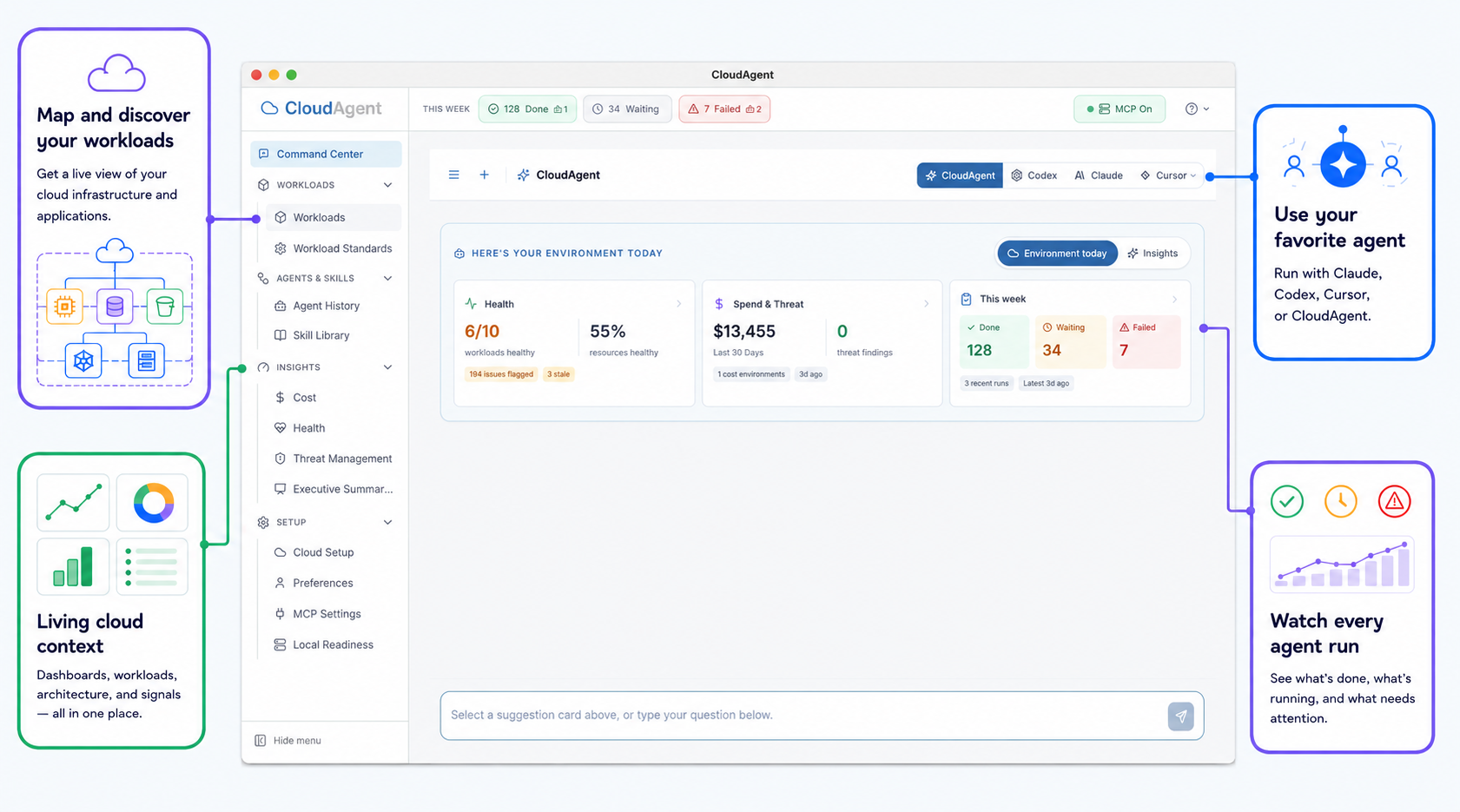Expand the Spend & Threat card chevron
Screen dimensions: 1460x812
point(926,304)
